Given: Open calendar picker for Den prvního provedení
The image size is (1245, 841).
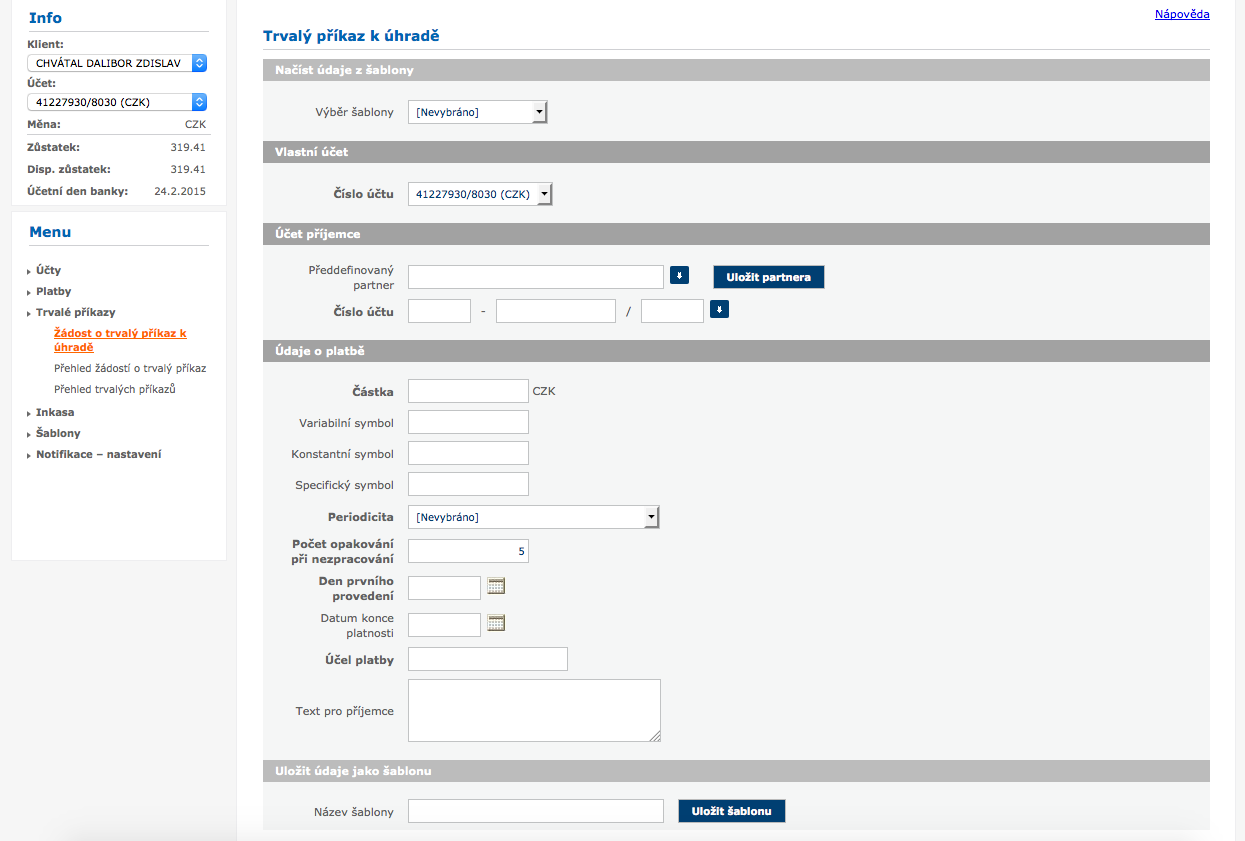Looking at the screenshot, I should pyautogui.click(x=496, y=587).
